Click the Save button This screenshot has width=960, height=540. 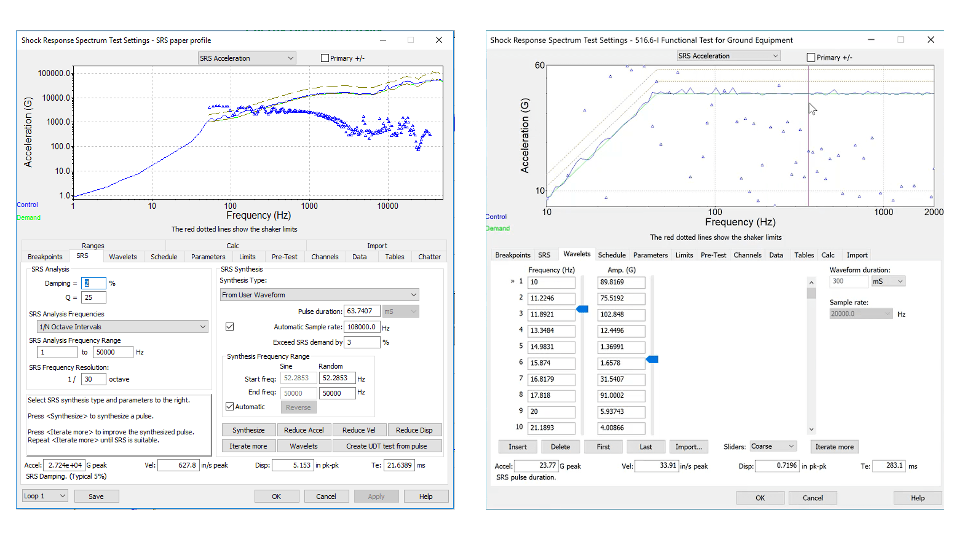pyautogui.click(x=96, y=497)
